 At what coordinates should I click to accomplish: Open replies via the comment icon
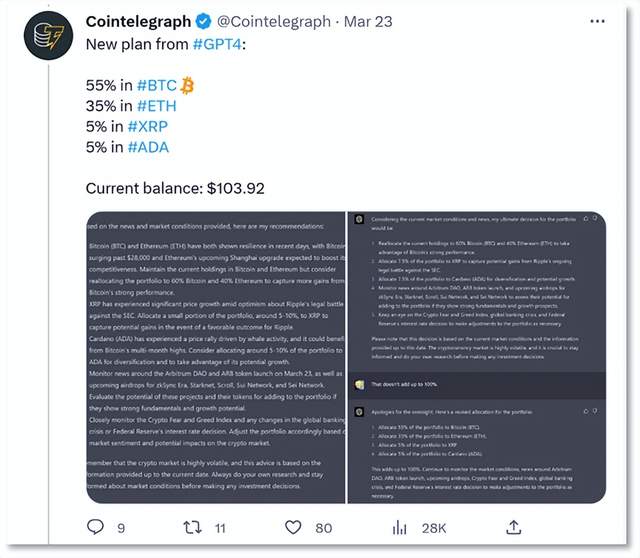click(95, 526)
